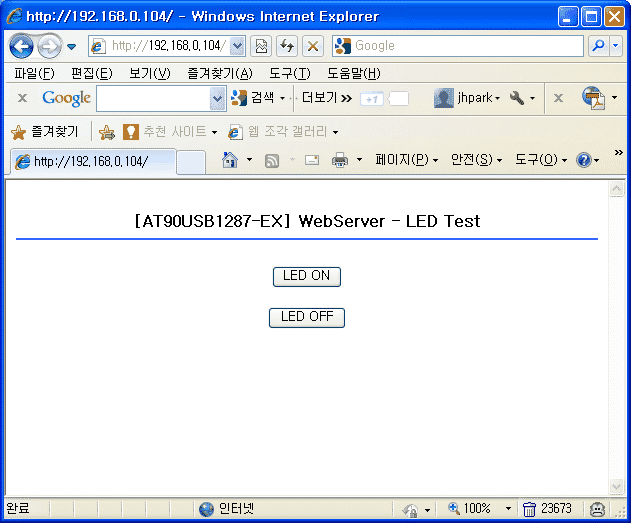
Task: Open the 도구(T) menu in the menu bar
Action: click(x=289, y=74)
